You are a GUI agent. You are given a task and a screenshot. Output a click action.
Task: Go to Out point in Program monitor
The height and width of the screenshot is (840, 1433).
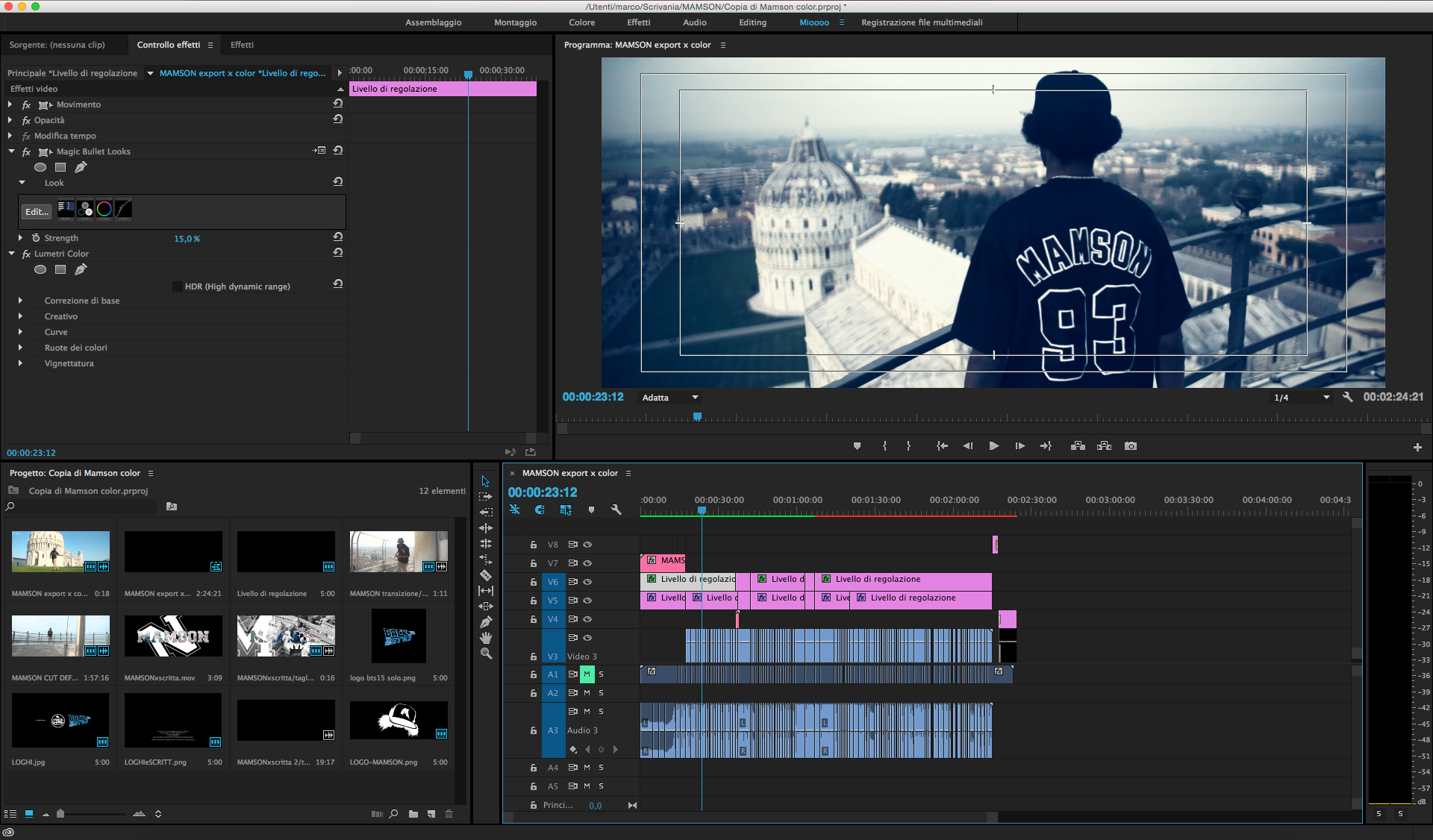[x=1046, y=446]
